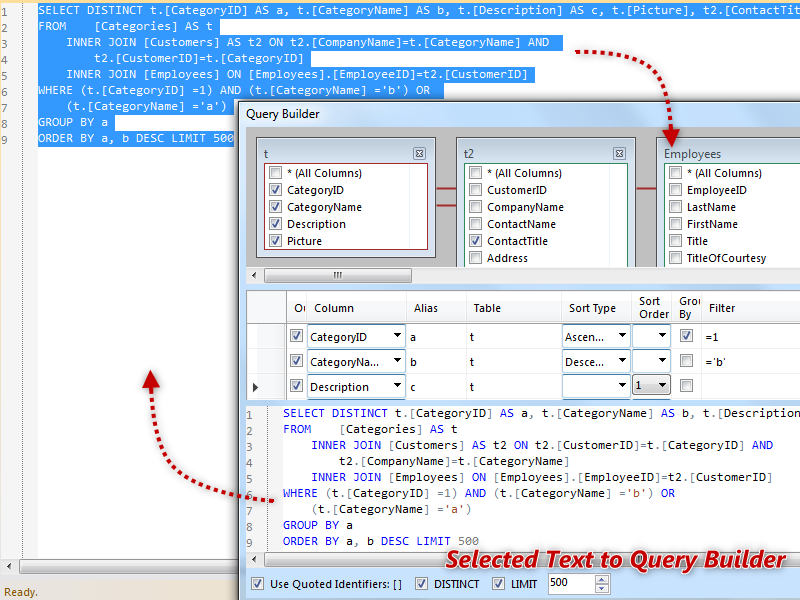Open Sort Type dropdown for Description row
This screenshot has width=800, height=600.
coord(622,386)
